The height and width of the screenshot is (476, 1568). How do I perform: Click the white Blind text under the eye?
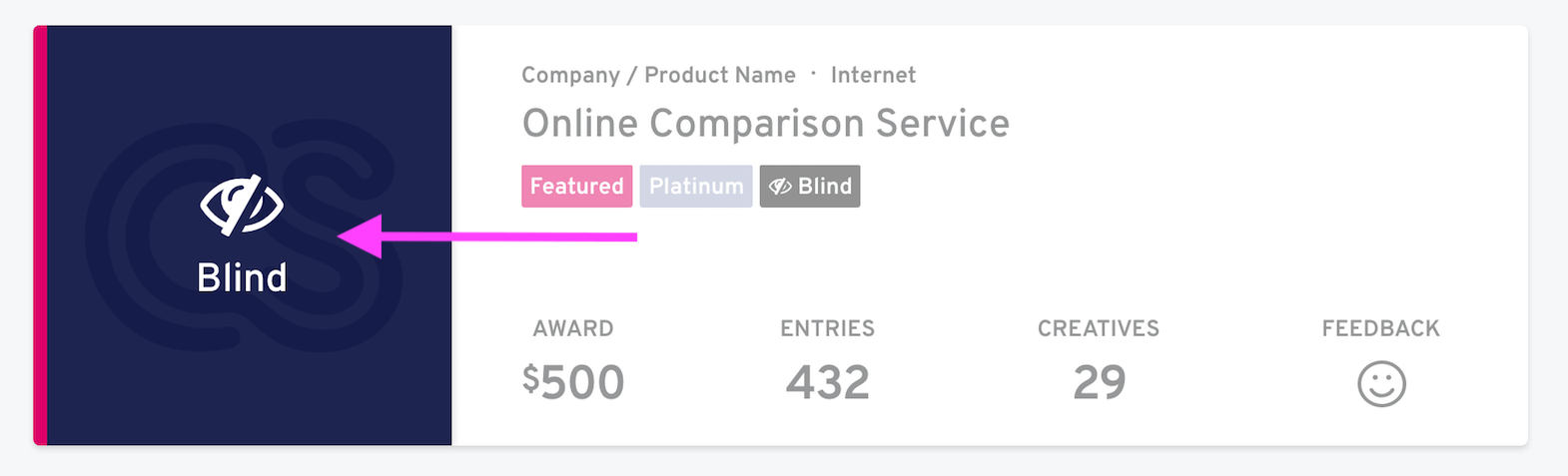tap(242, 277)
